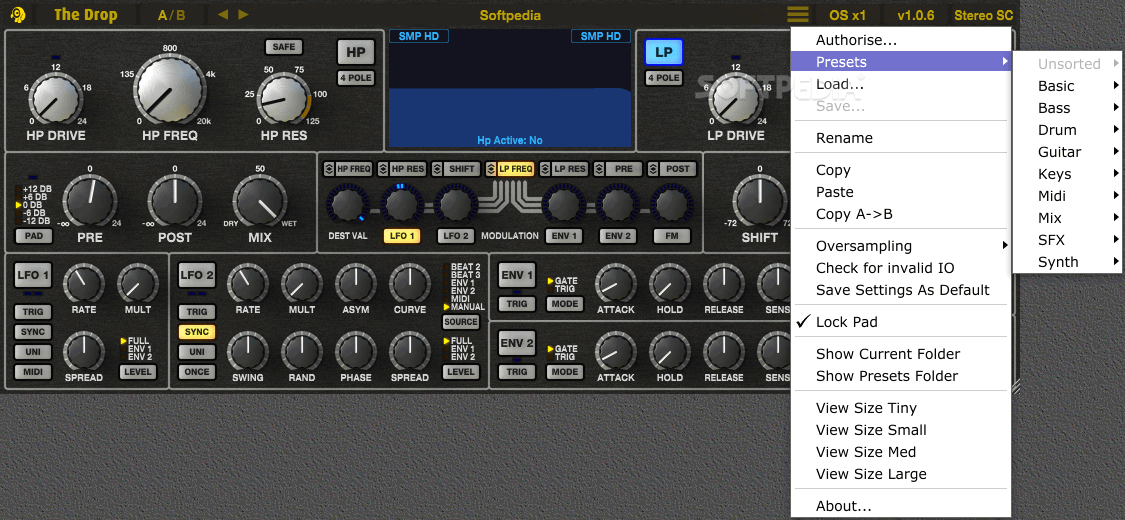Toggle LFO 2 ONCE mode
The image size is (1125, 520).
(197, 372)
